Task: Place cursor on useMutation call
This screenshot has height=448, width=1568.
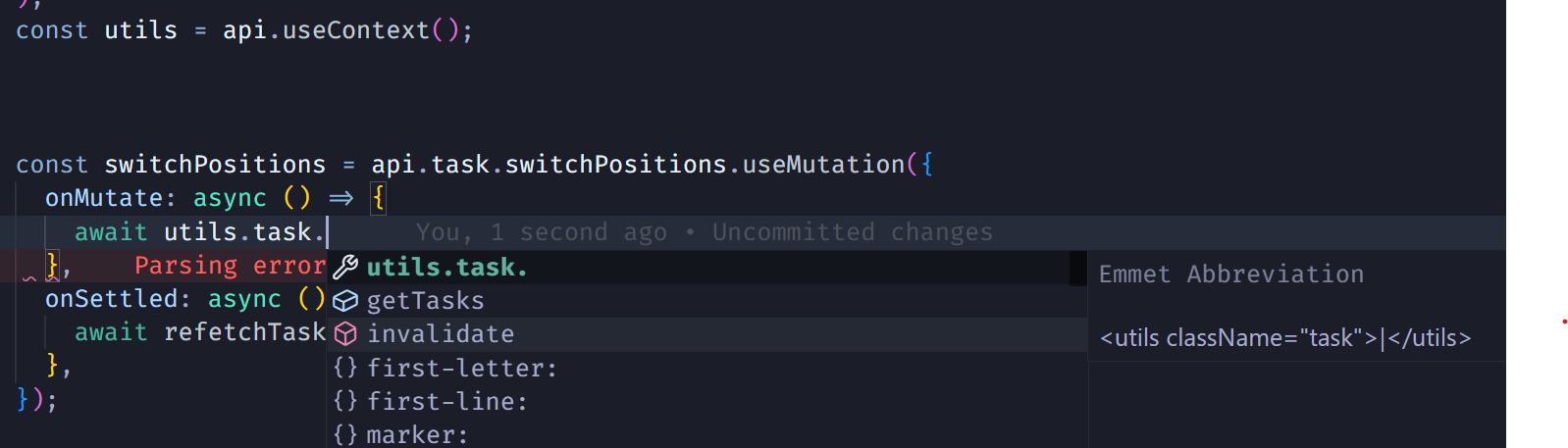Action: (822, 165)
